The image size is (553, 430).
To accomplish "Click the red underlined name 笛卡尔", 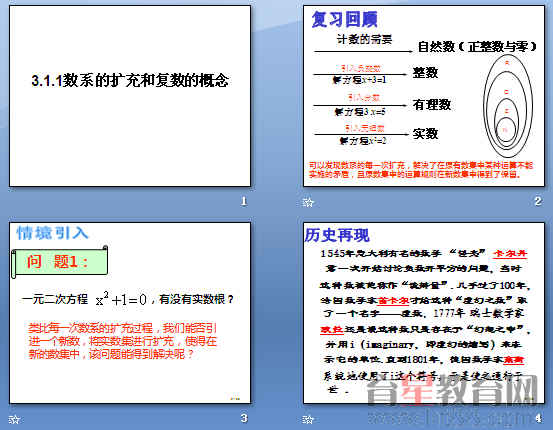I will (393, 301).
